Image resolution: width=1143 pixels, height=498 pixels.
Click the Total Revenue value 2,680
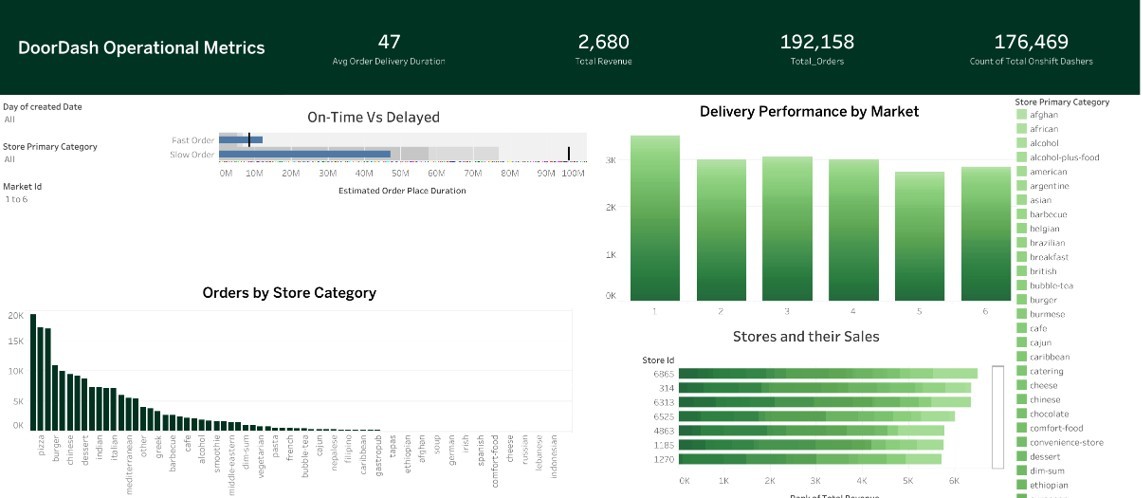604,42
